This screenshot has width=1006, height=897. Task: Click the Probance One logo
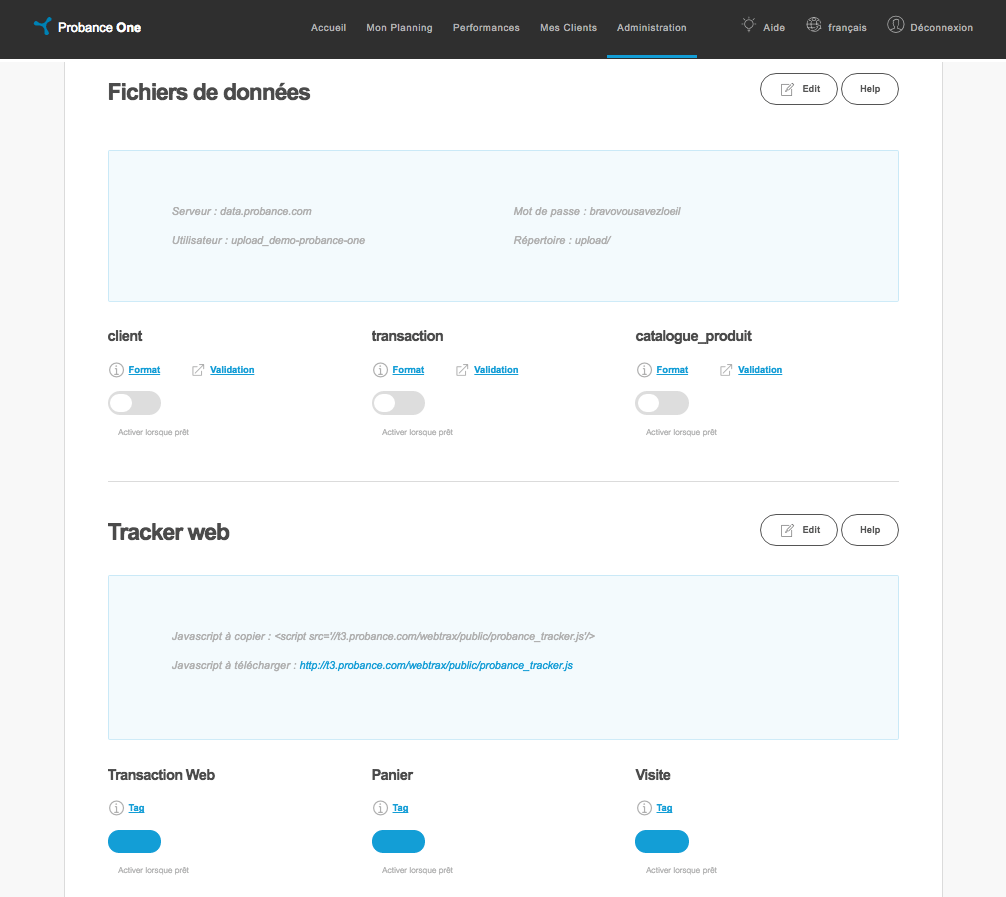pos(86,27)
